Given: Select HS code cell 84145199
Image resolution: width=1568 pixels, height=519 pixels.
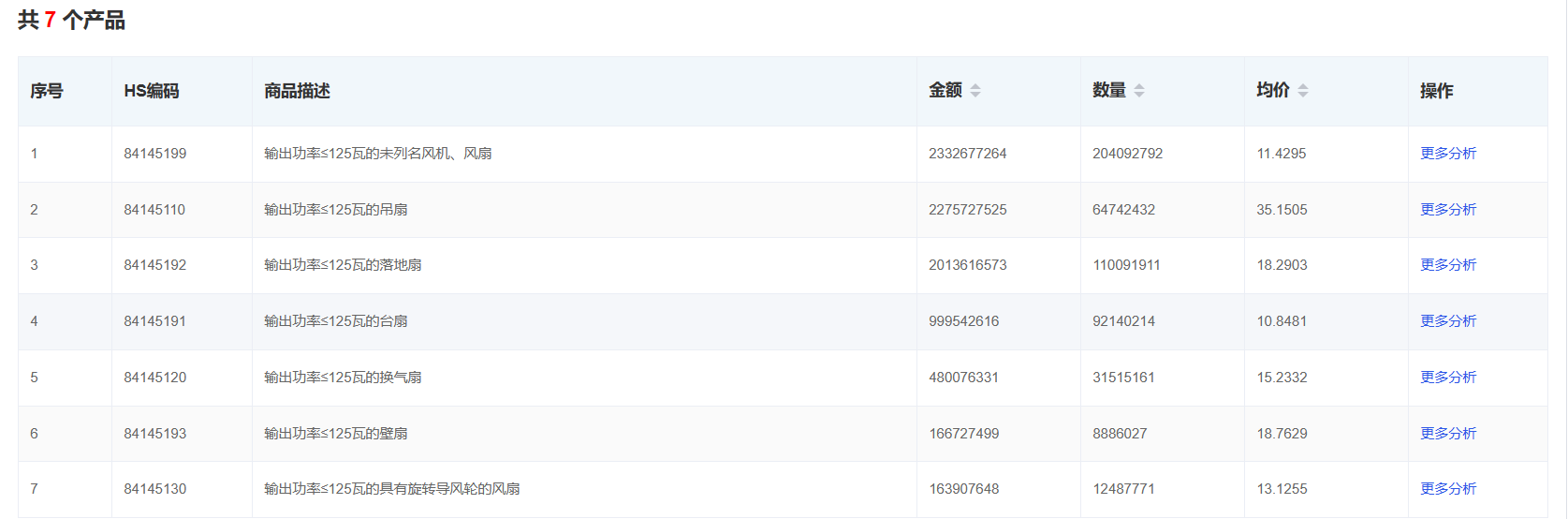Looking at the screenshot, I should coord(155,154).
